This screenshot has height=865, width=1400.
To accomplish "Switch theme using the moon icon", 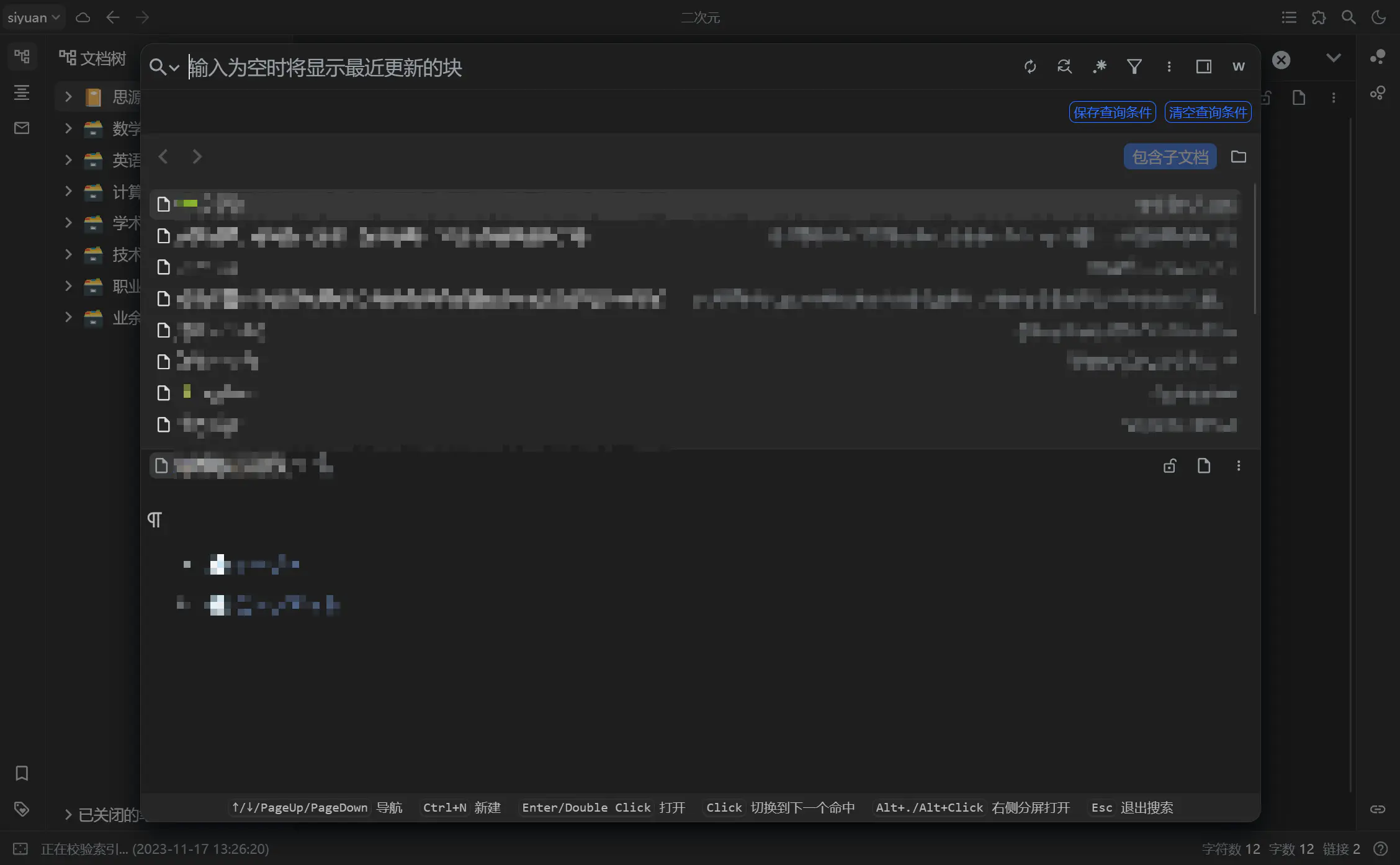I will pyautogui.click(x=1378, y=17).
